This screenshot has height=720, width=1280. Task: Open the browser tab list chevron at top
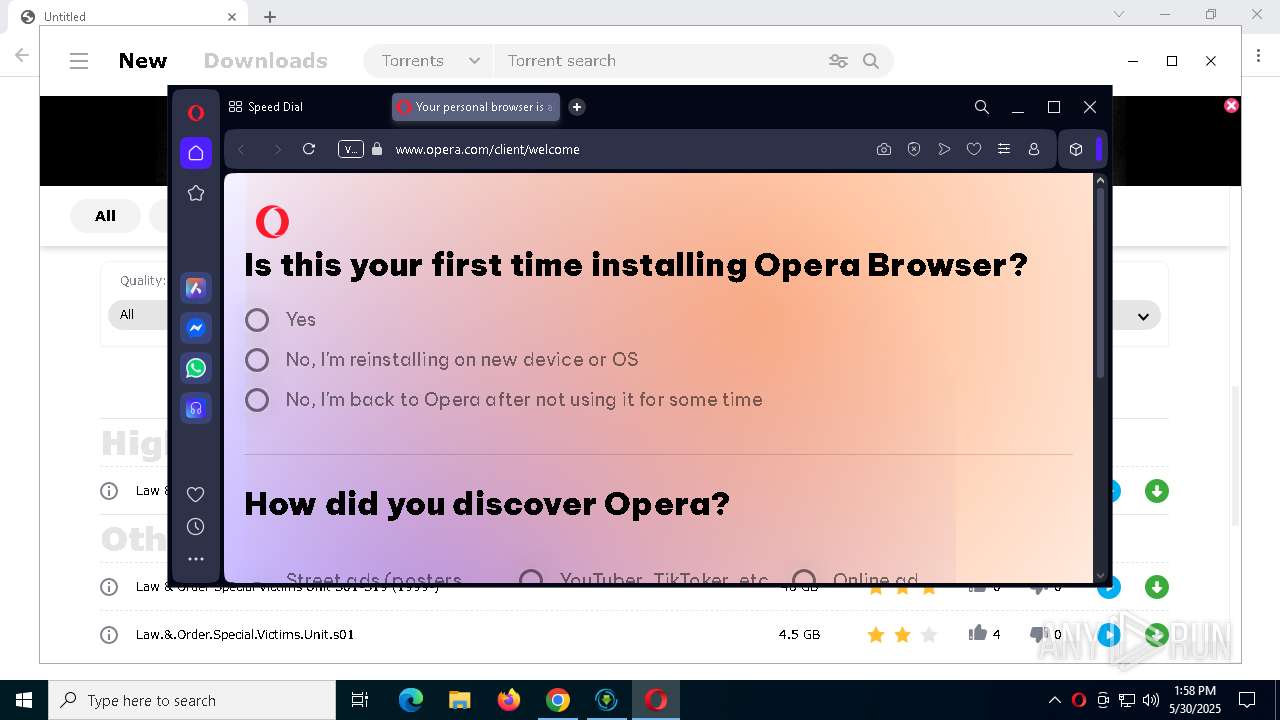1119,14
